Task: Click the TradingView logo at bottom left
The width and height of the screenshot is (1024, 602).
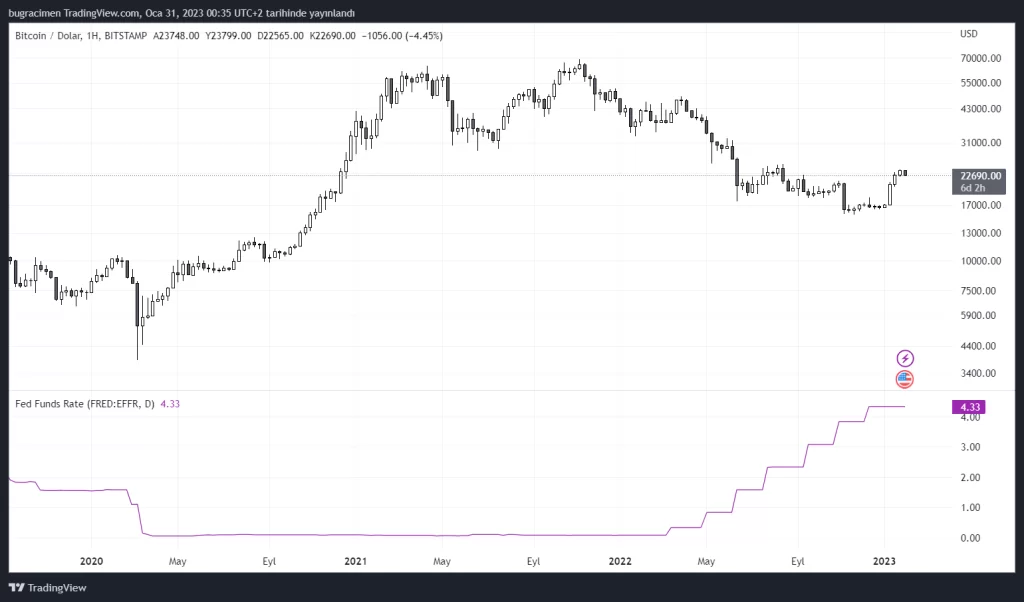Action: click(47, 587)
